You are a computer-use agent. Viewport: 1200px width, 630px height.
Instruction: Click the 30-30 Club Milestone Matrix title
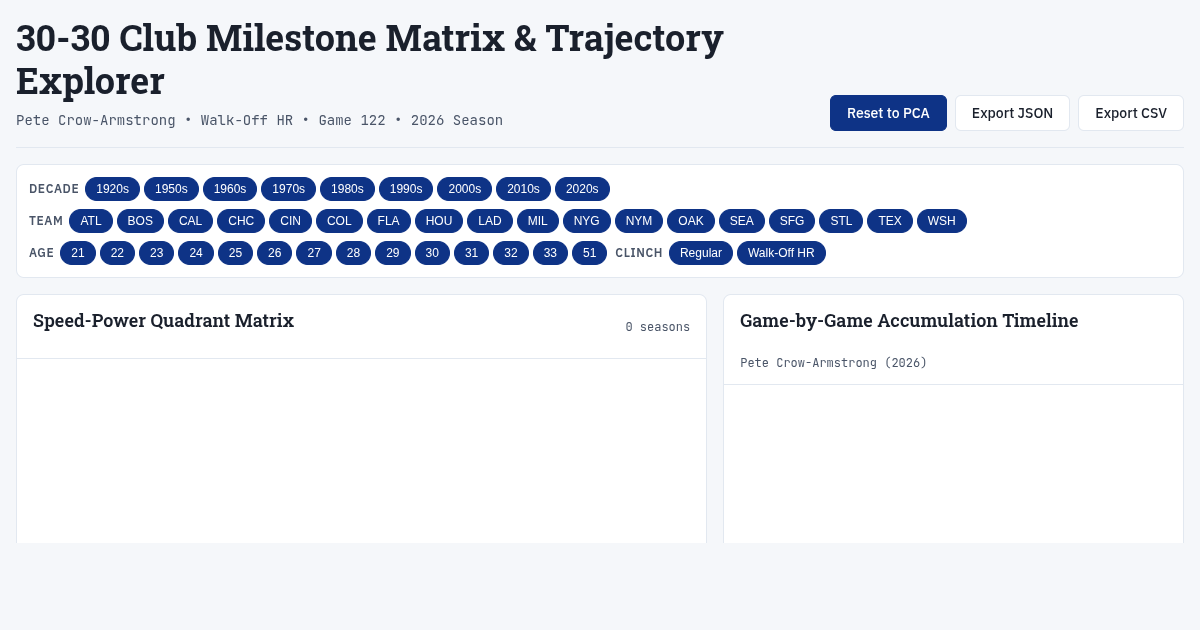[370, 59]
